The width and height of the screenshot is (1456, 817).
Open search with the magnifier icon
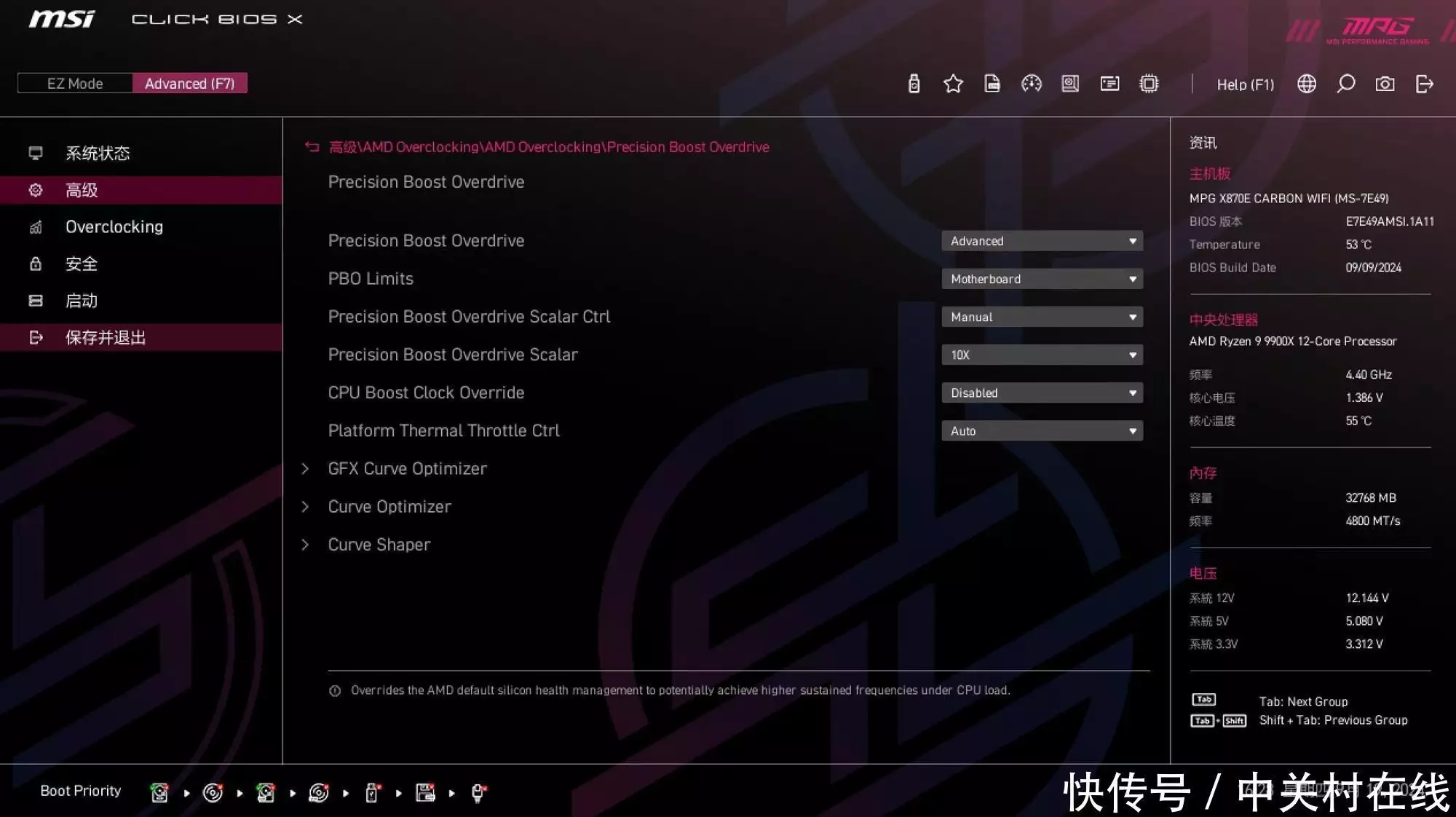[x=1345, y=84]
